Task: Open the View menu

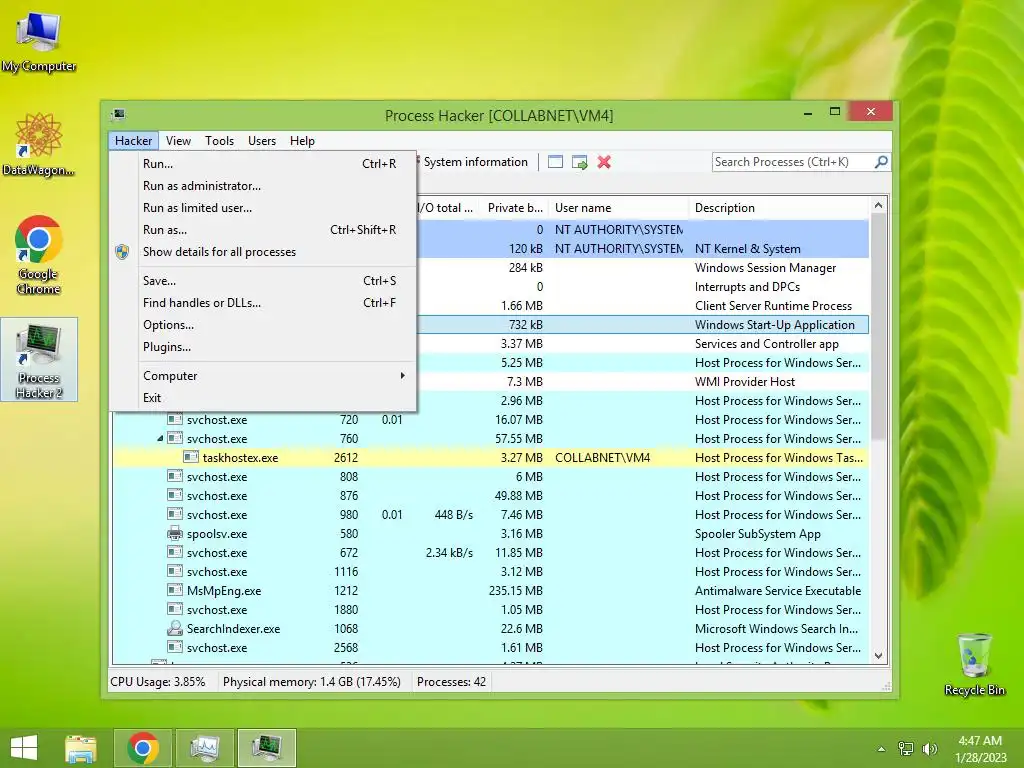Action: [178, 140]
